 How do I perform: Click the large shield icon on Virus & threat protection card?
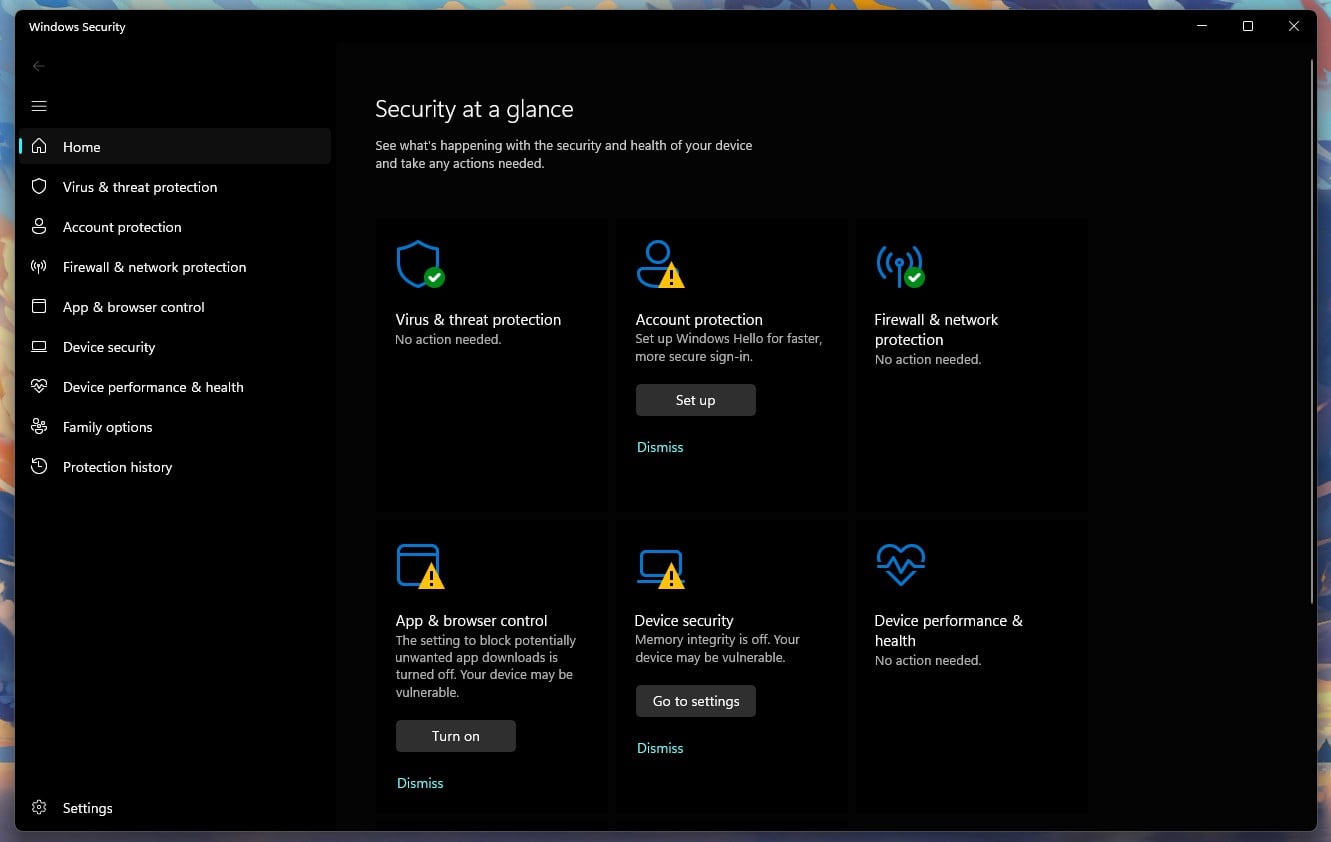(x=420, y=264)
